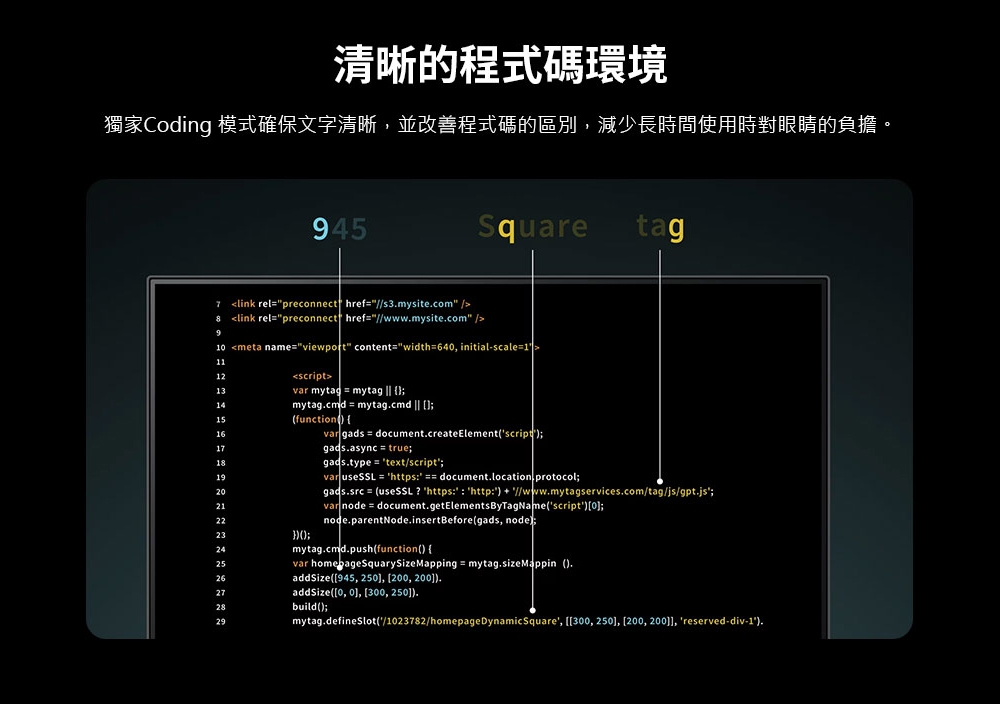
Task: Click the white dot under 945 callout
Action: coord(340,567)
